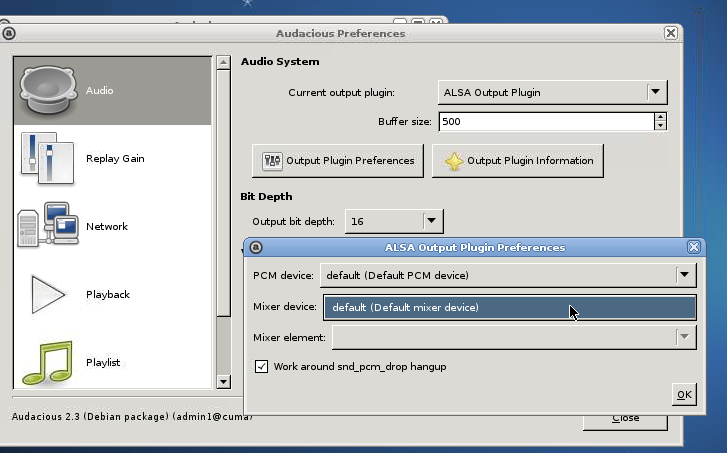This screenshot has width=727, height=453.
Task: Click the 'Bit Depth' heading
Action: coord(266,197)
